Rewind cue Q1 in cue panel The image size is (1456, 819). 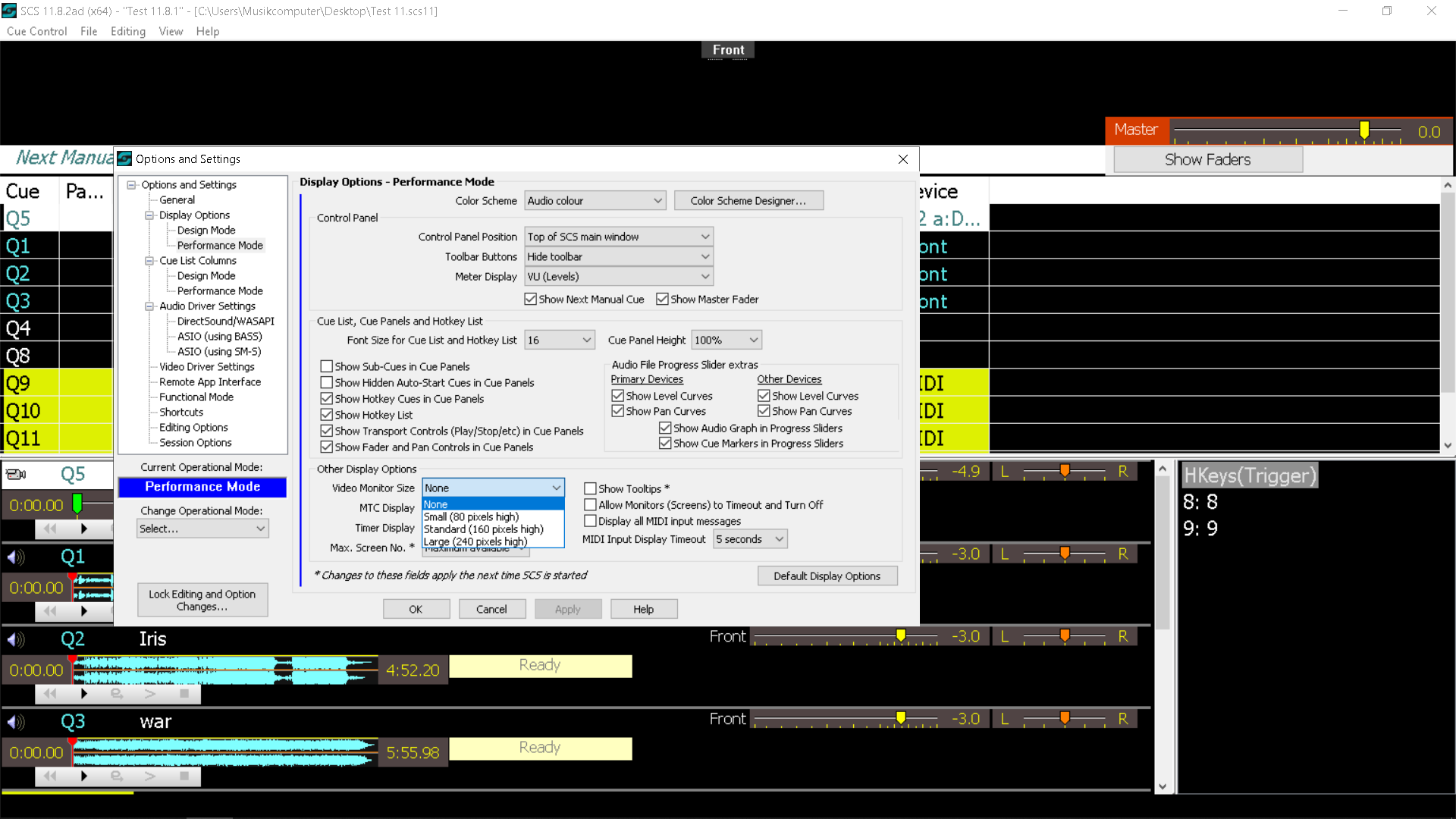click(51, 610)
